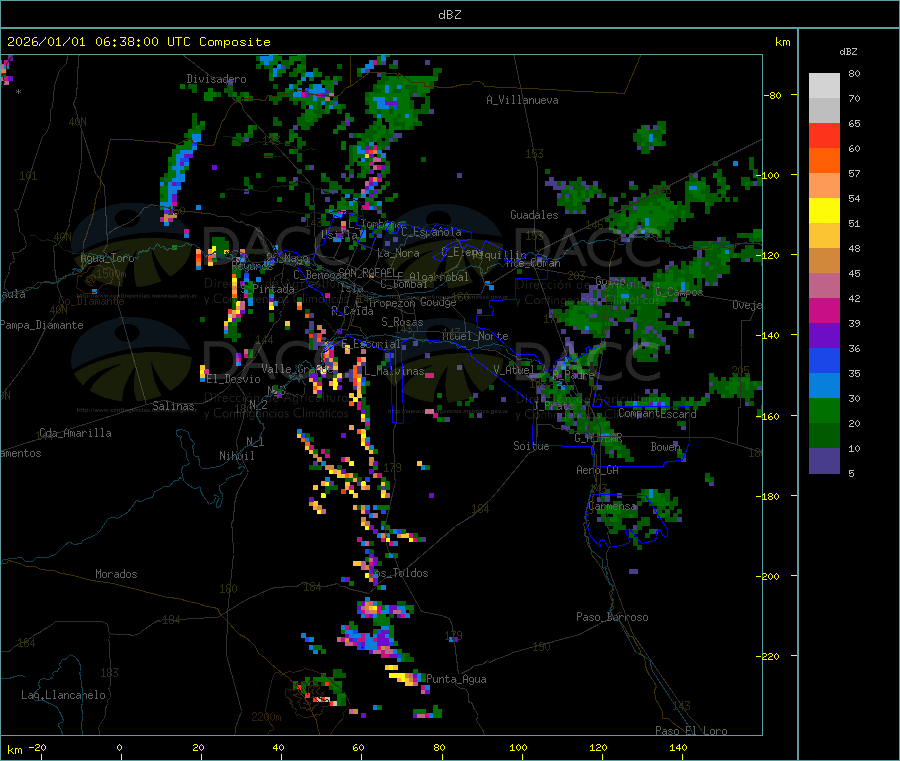Click the 'Paso_Barroso' map label
The width and height of the screenshot is (900, 761).
612,617
